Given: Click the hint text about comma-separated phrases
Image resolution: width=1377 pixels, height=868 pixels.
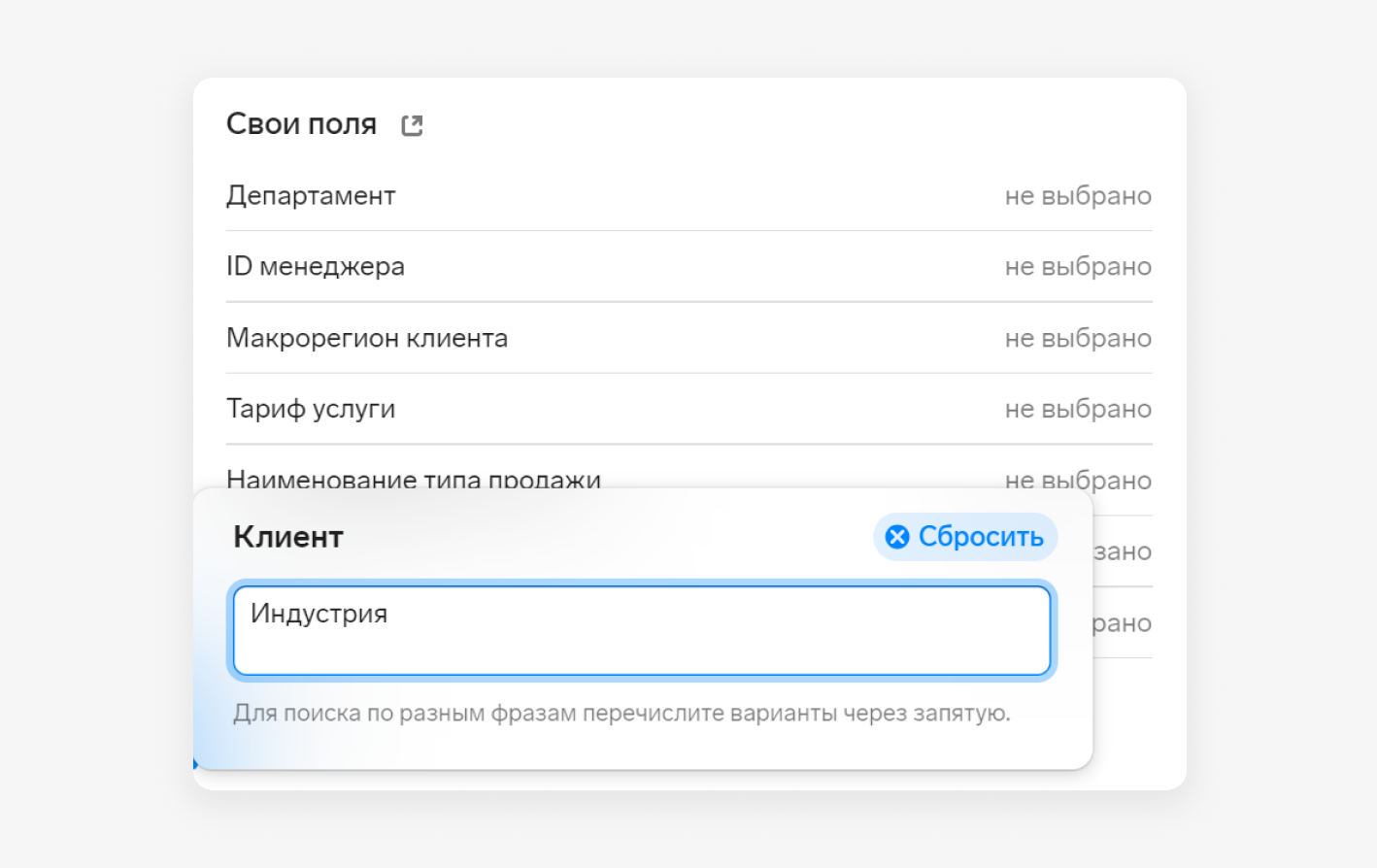Looking at the screenshot, I should (x=621, y=714).
